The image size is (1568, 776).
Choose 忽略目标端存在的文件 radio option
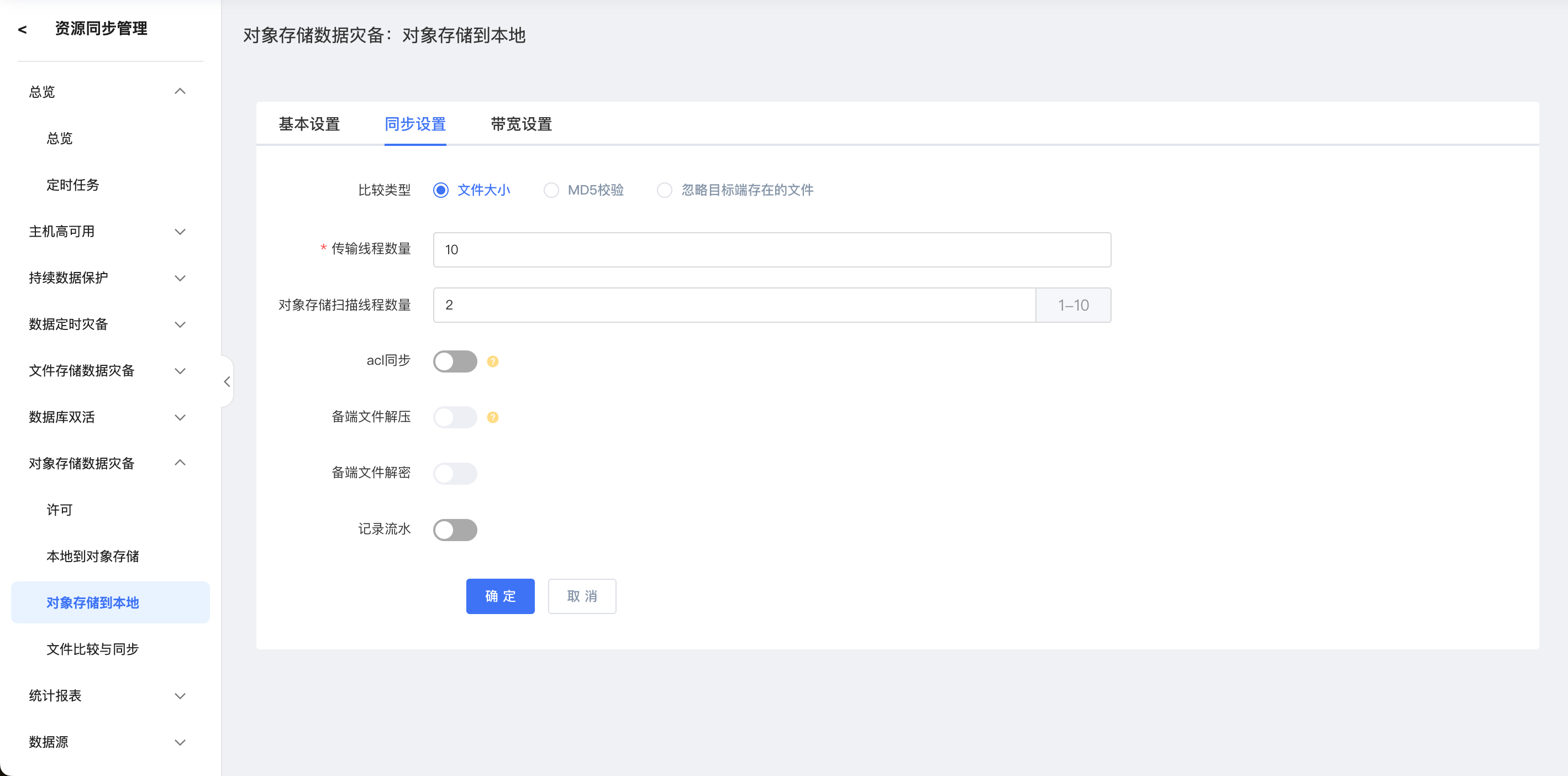[664, 190]
